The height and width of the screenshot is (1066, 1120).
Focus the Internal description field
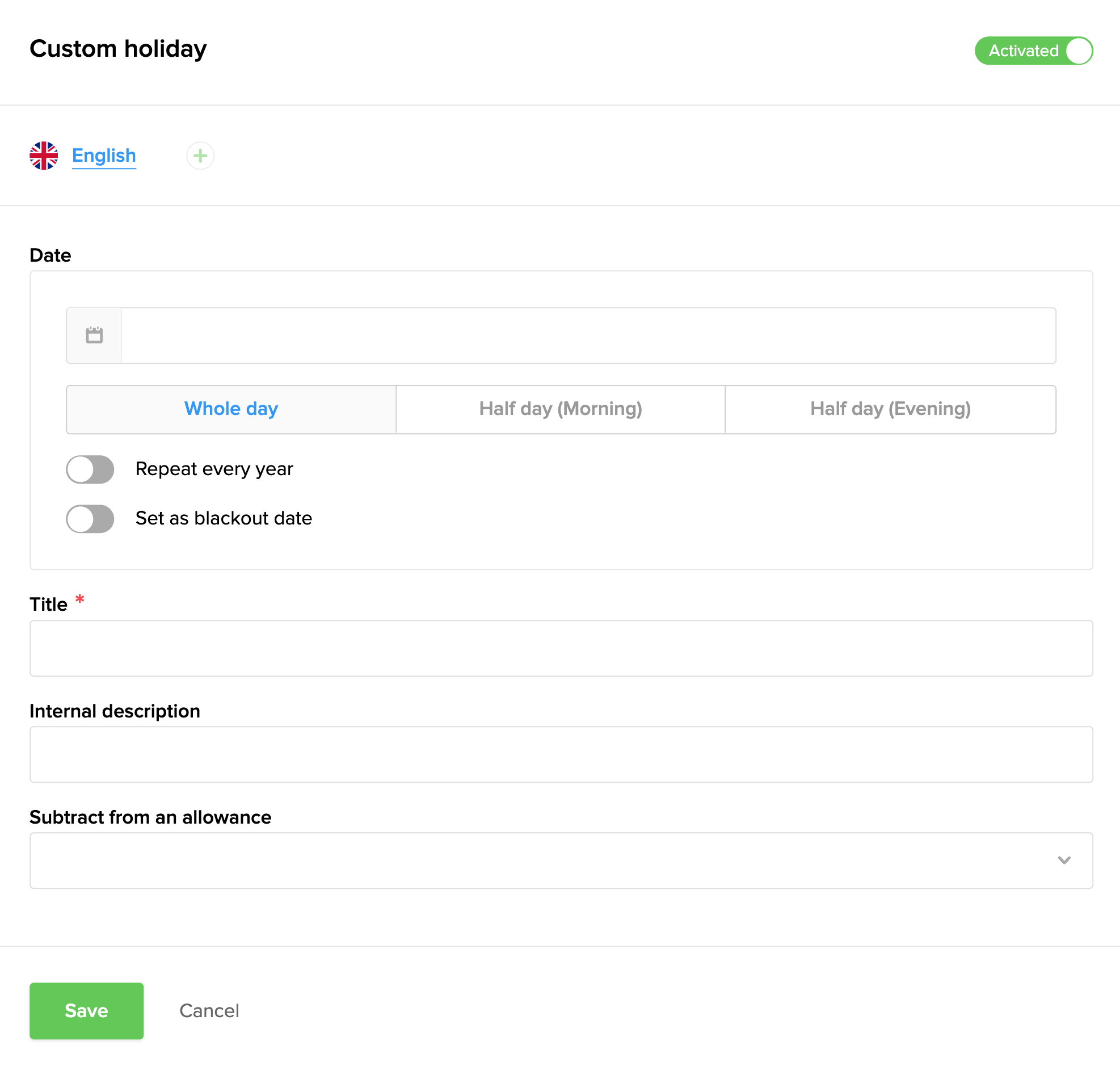(x=561, y=754)
